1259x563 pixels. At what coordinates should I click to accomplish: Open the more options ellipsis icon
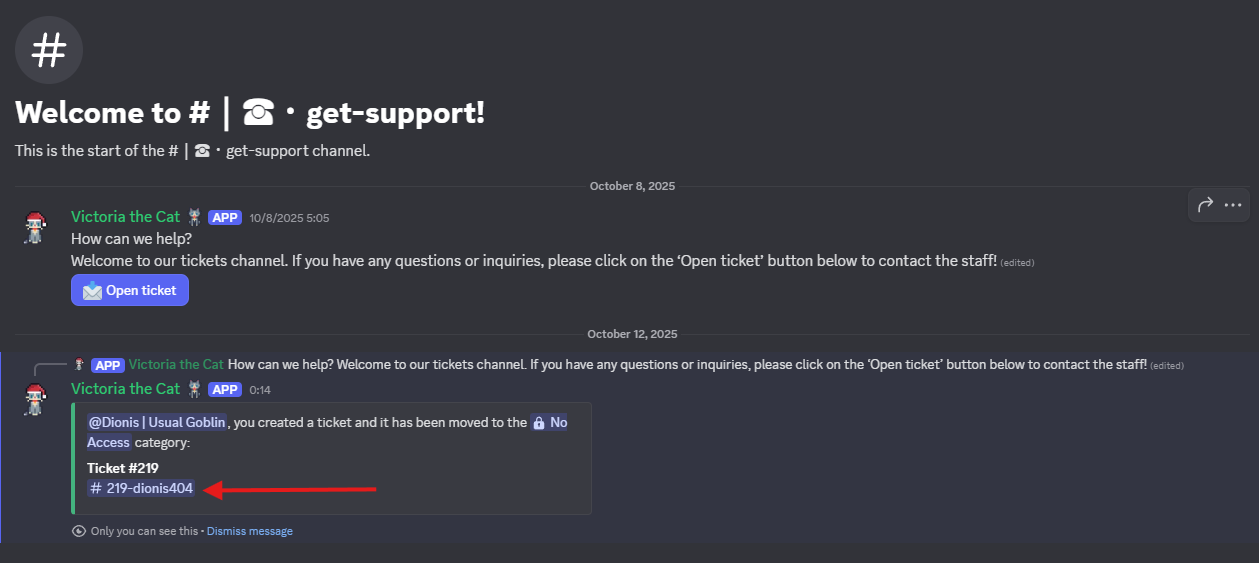[x=1233, y=204]
